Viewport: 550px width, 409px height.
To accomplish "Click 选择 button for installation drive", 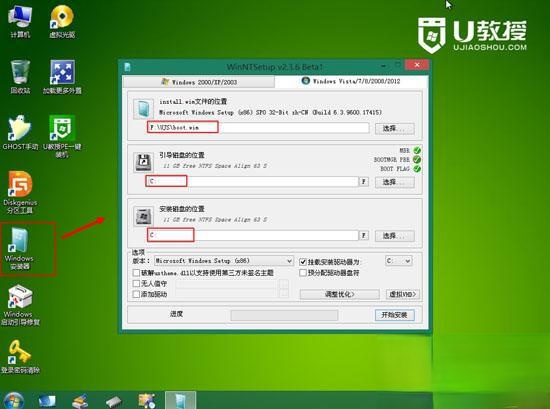I will click(394, 236).
